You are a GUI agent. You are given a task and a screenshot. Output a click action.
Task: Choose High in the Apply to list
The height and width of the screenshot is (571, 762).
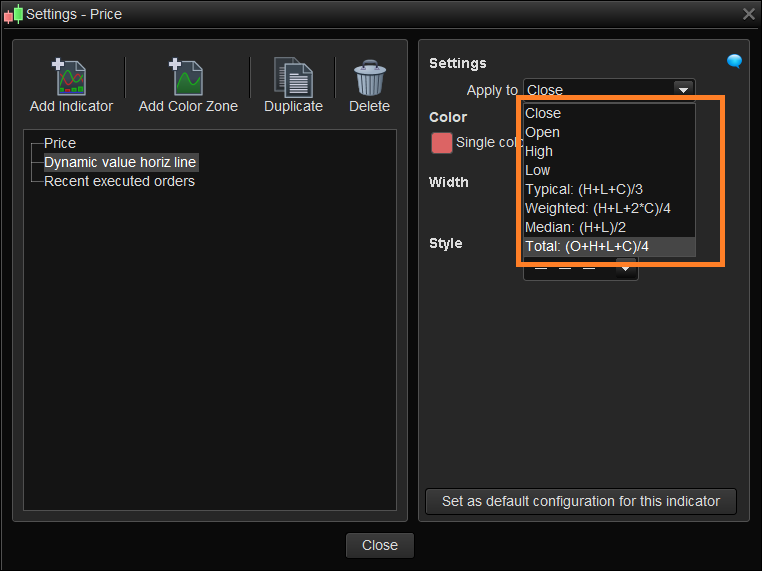(x=609, y=151)
